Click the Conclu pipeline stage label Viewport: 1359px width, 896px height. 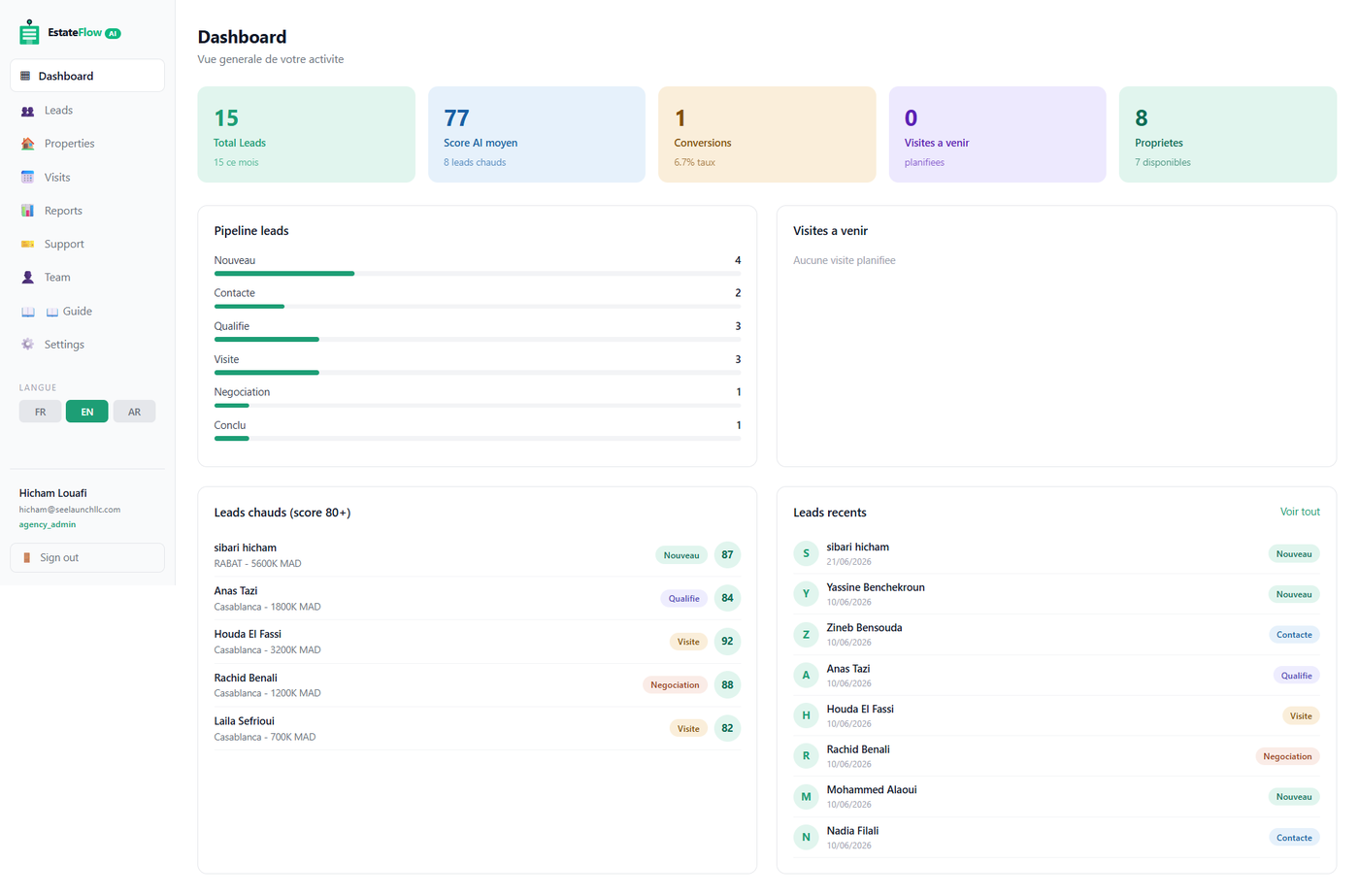point(230,425)
